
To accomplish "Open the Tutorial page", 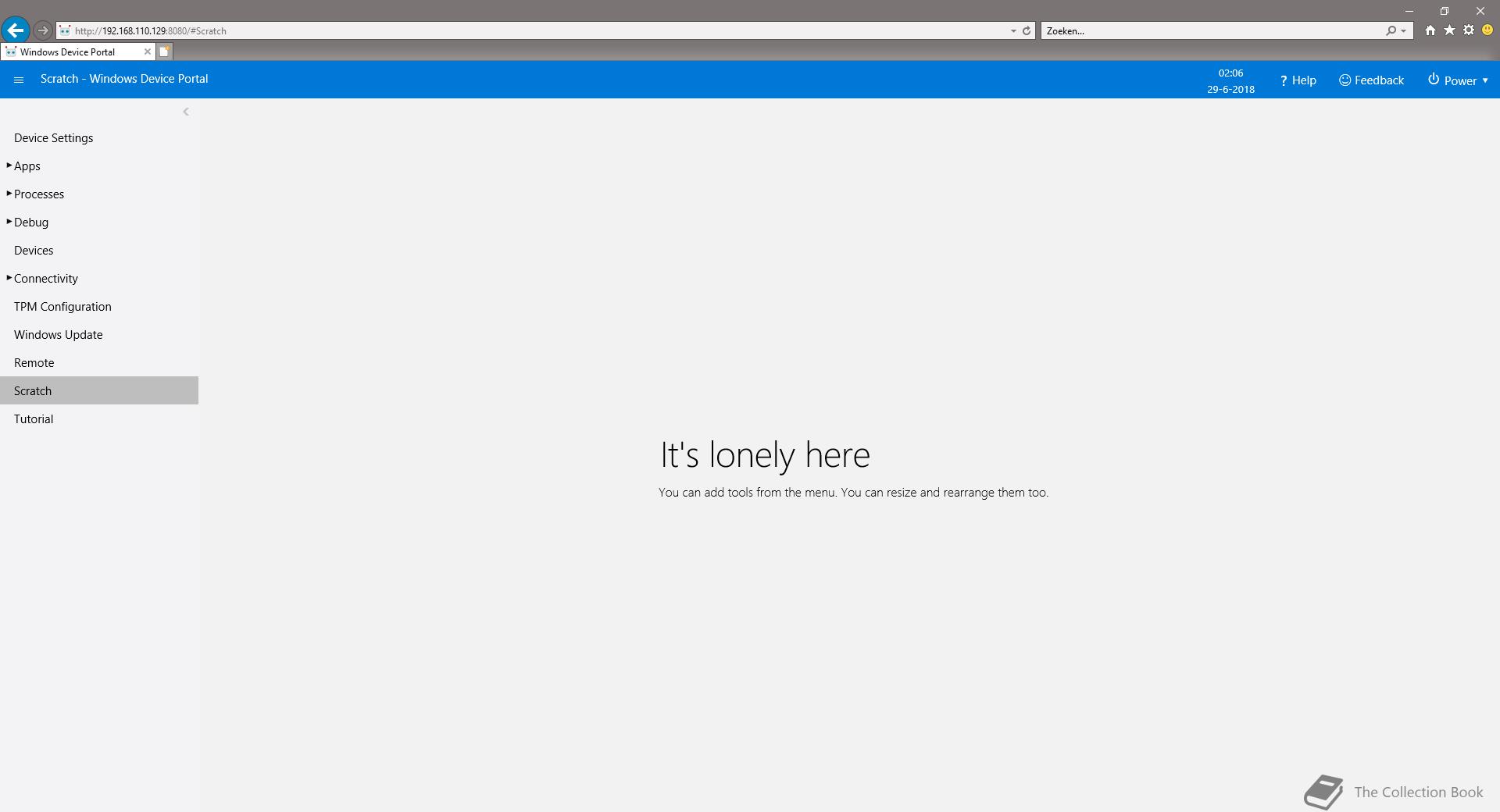I will pos(34,419).
